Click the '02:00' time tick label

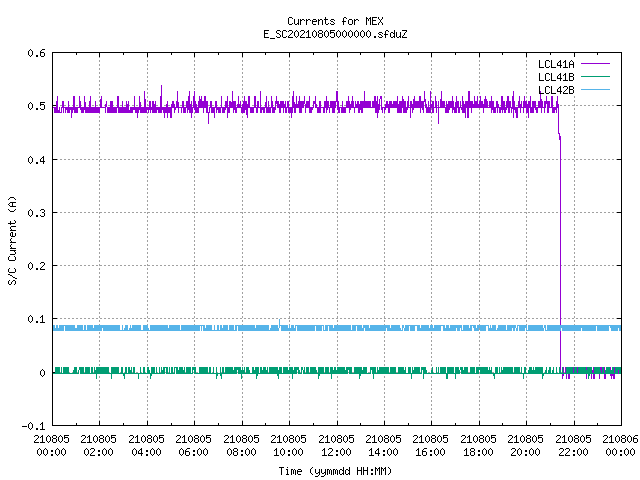98,452
